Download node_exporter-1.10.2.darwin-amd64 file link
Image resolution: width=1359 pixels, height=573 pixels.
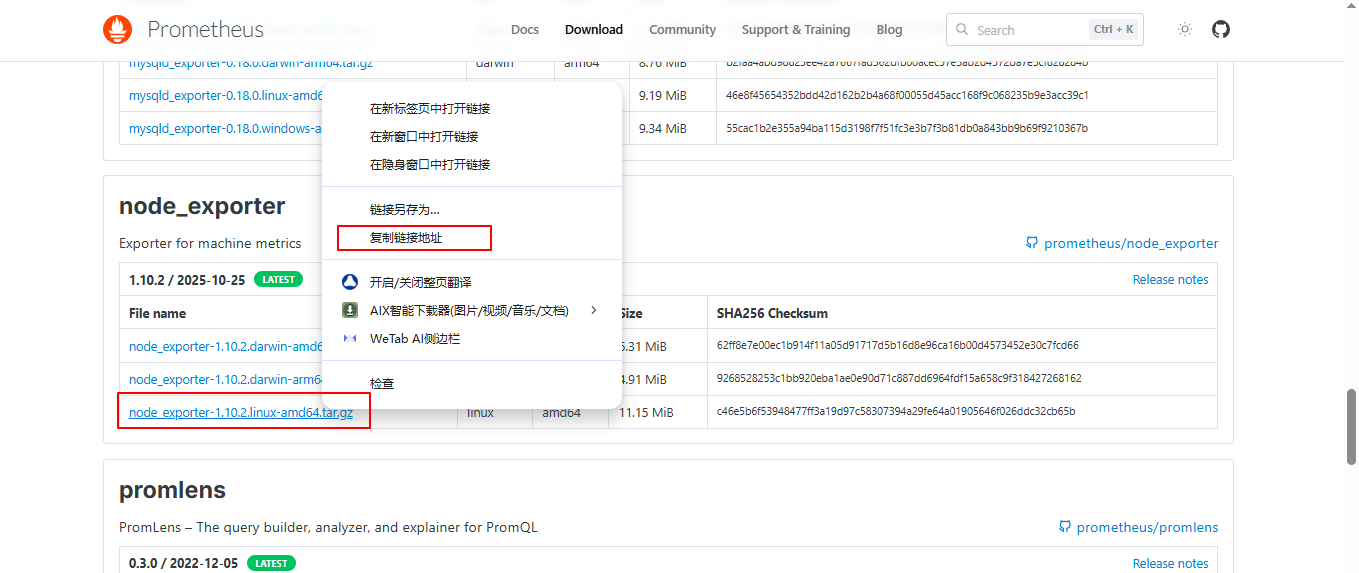pyautogui.click(x=225, y=346)
